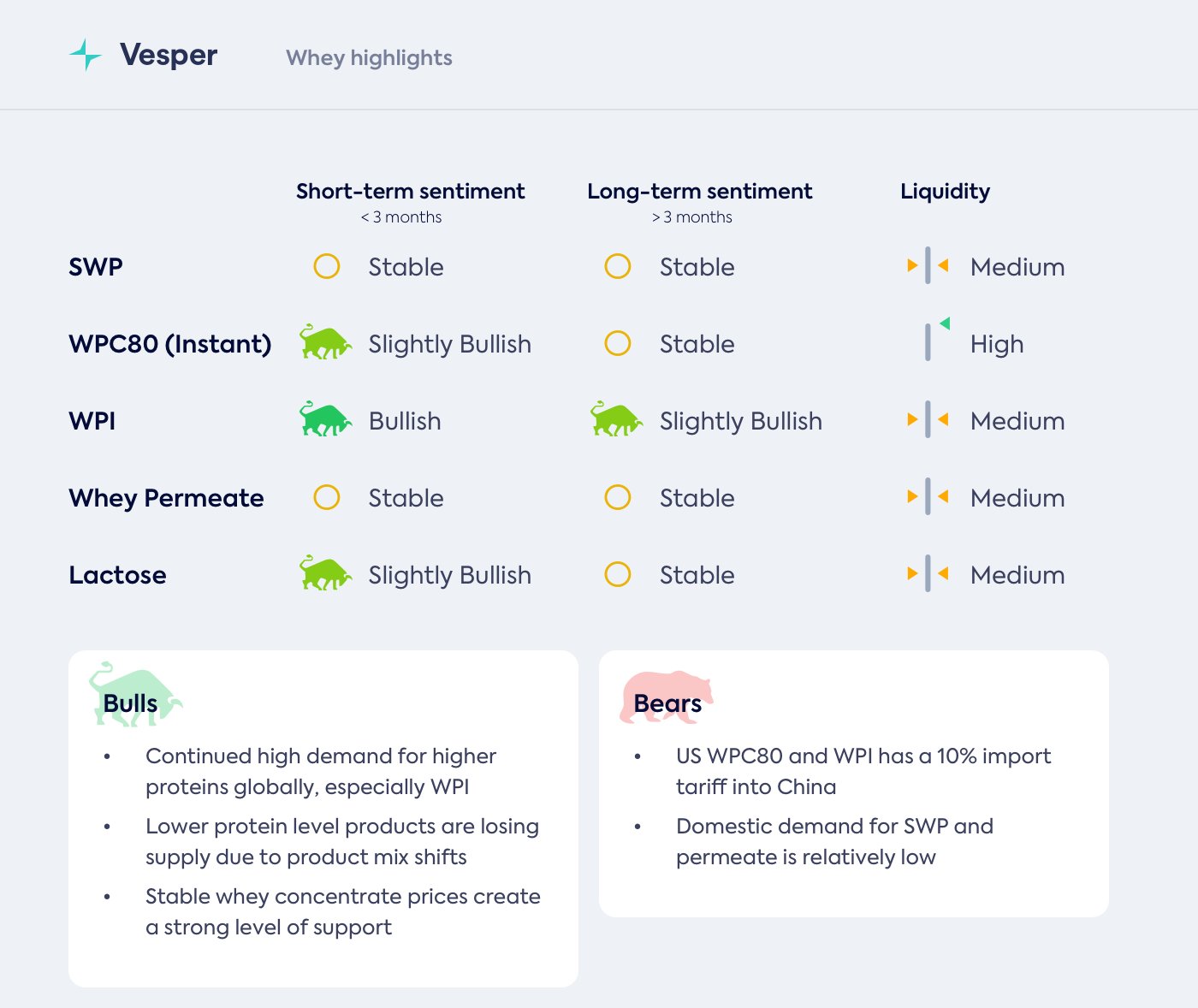The image size is (1198, 1008).
Task: Select the WPC80 (Instant) row label
Action: (x=169, y=344)
